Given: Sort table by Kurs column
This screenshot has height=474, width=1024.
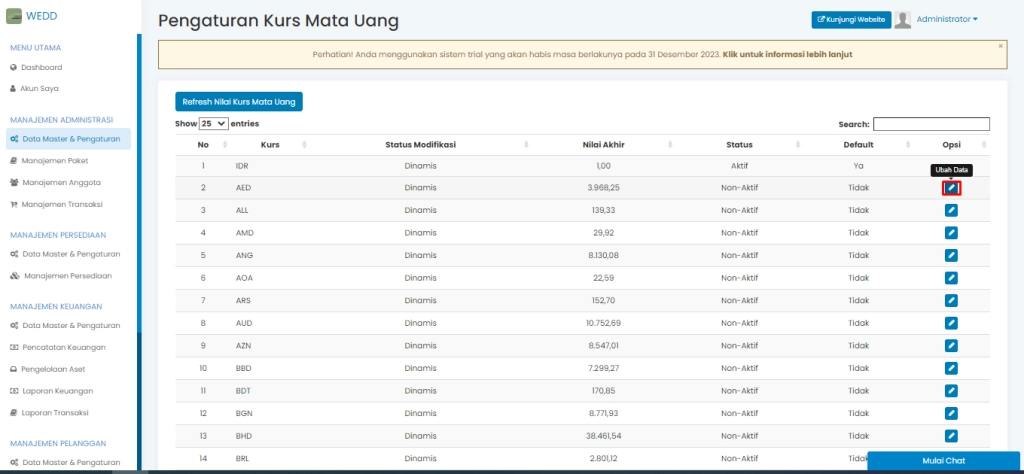Looking at the screenshot, I should click(x=270, y=145).
